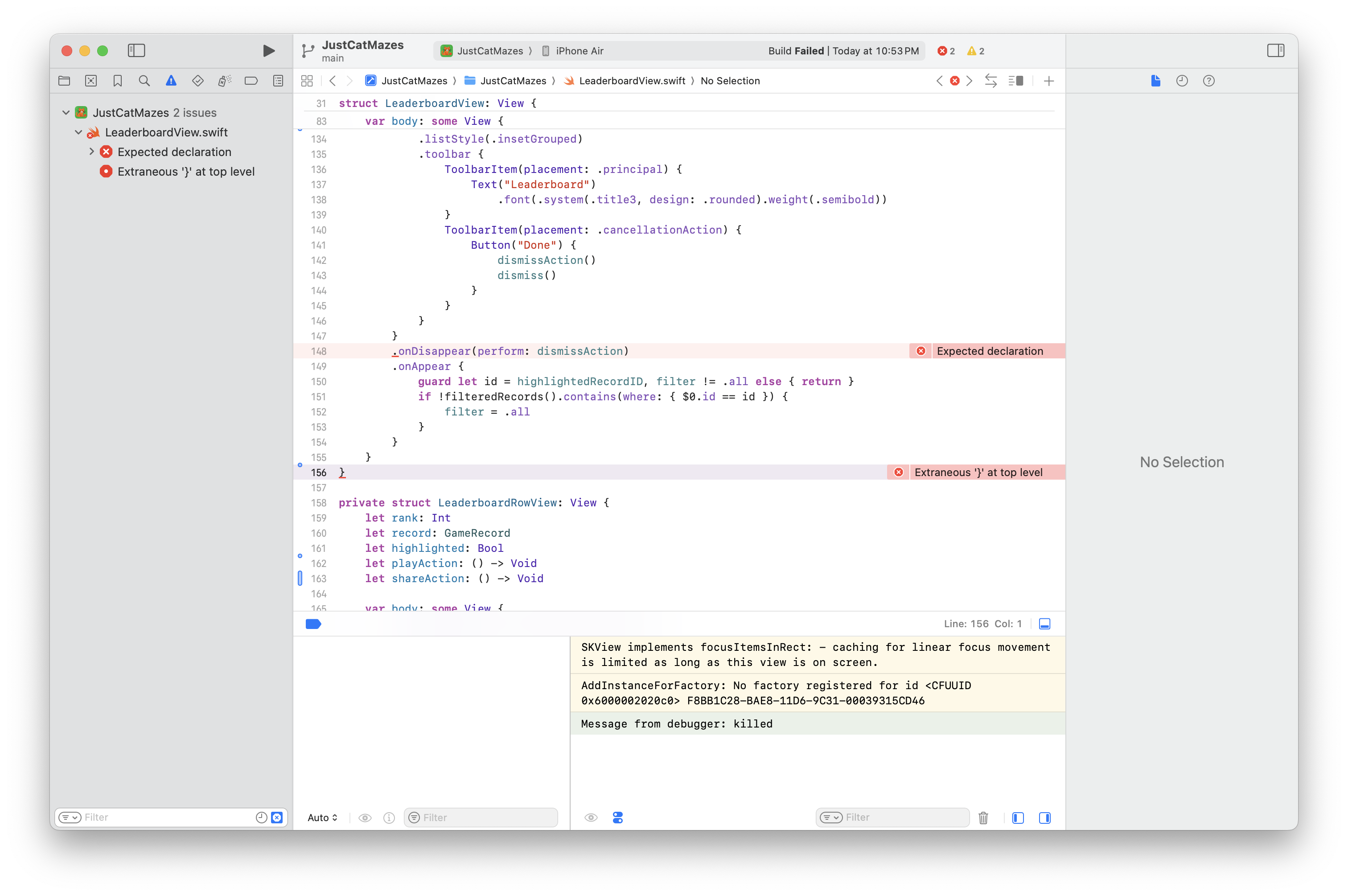
Task: Toggle the left navigator sidebar
Action: point(136,51)
